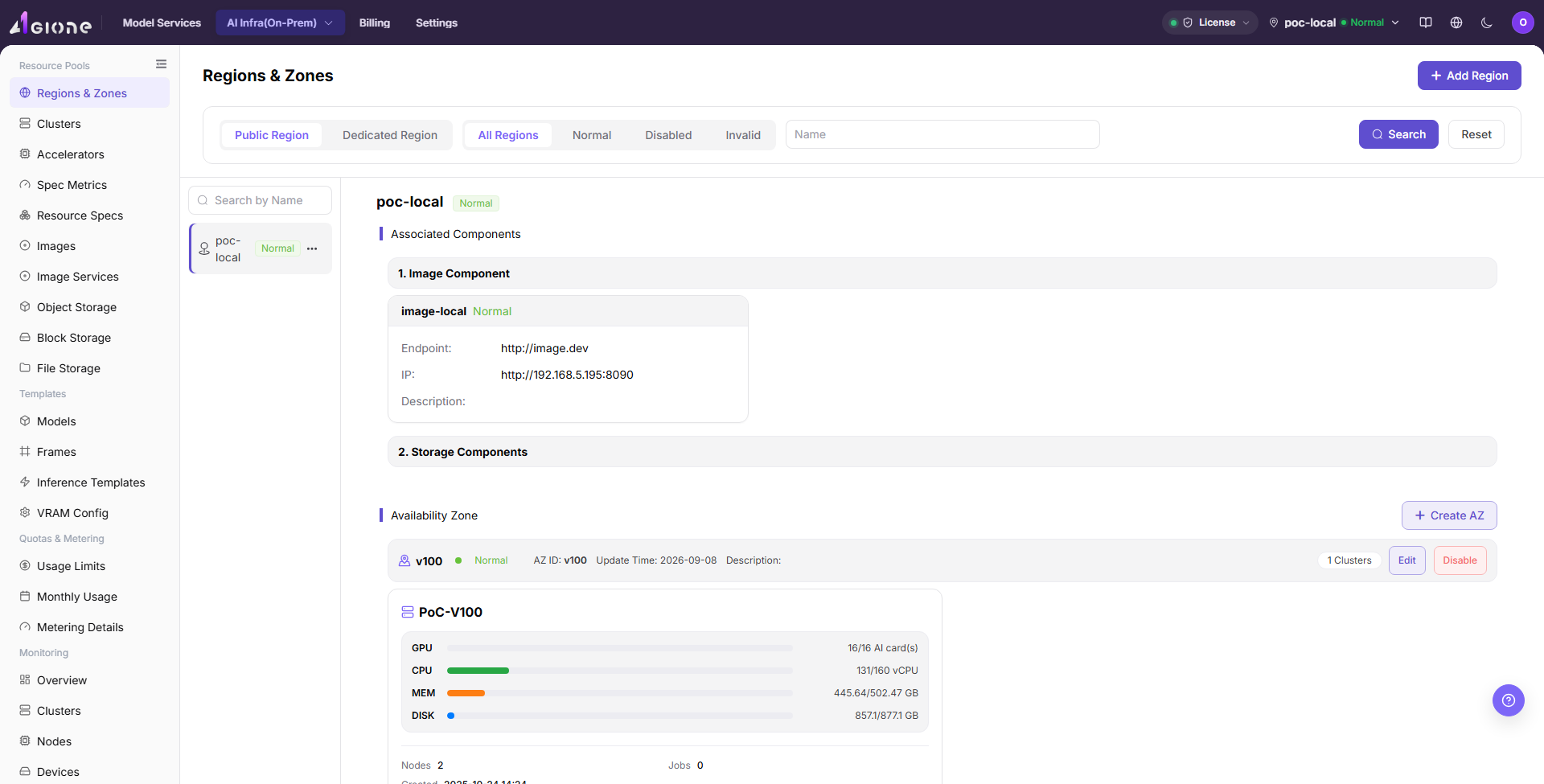Image resolution: width=1544 pixels, height=784 pixels.
Task: Click the VRAM Config gear icon
Action: pyautogui.click(x=25, y=513)
